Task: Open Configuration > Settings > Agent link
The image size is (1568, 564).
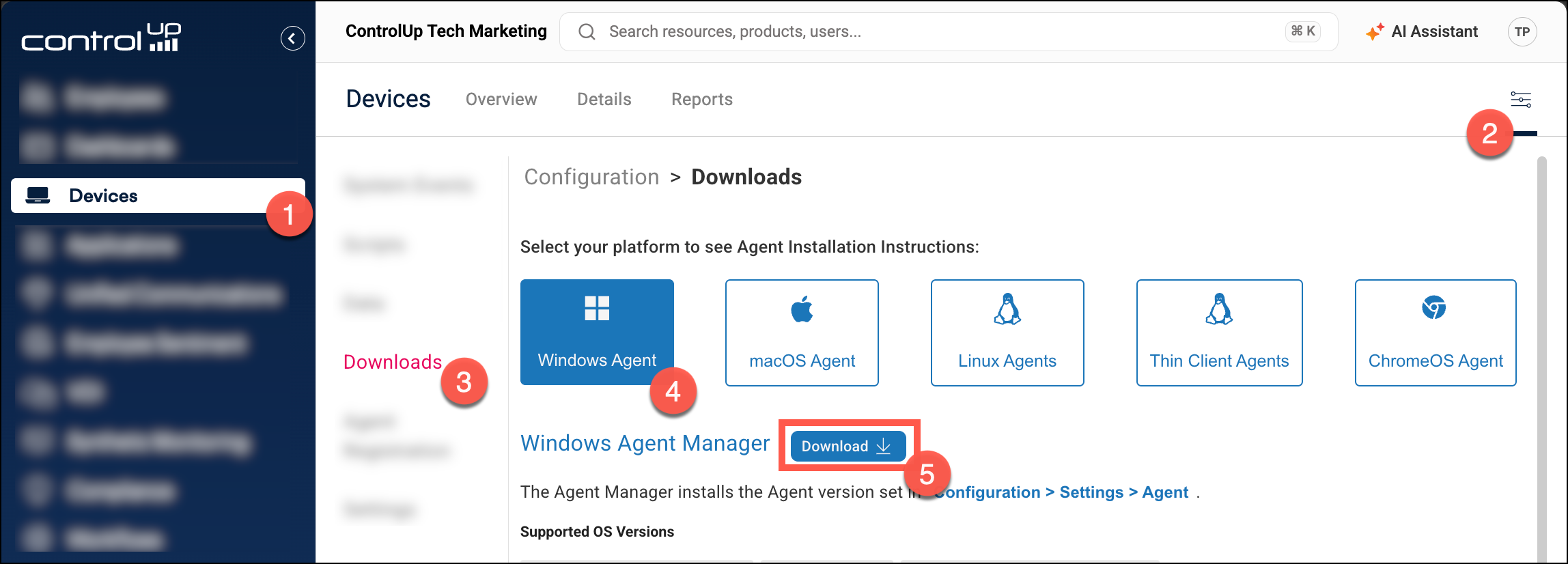Action: [x=1062, y=492]
